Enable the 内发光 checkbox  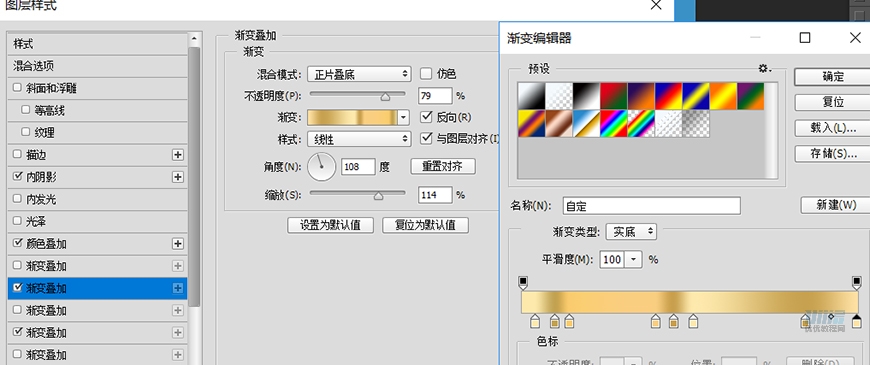[17, 199]
